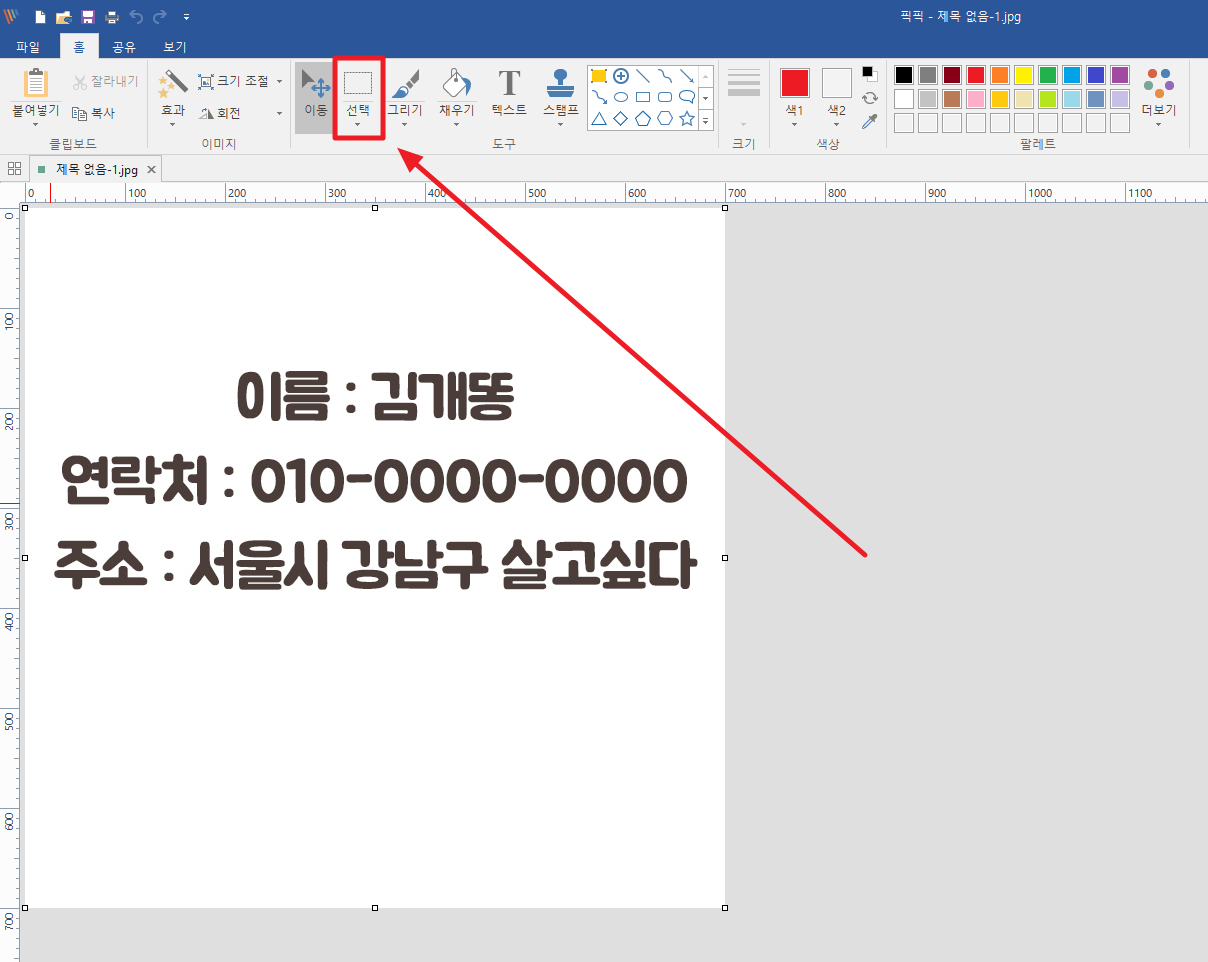Save the image with the floppy disk icon

(88, 17)
